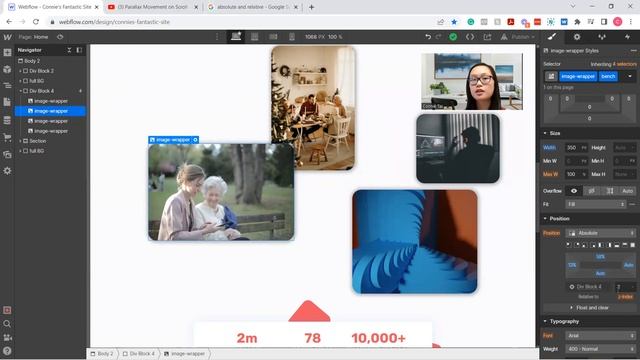Switch to the Element Settings gear tab
This screenshot has height=360, width=640.
click(x=577, y=37)
